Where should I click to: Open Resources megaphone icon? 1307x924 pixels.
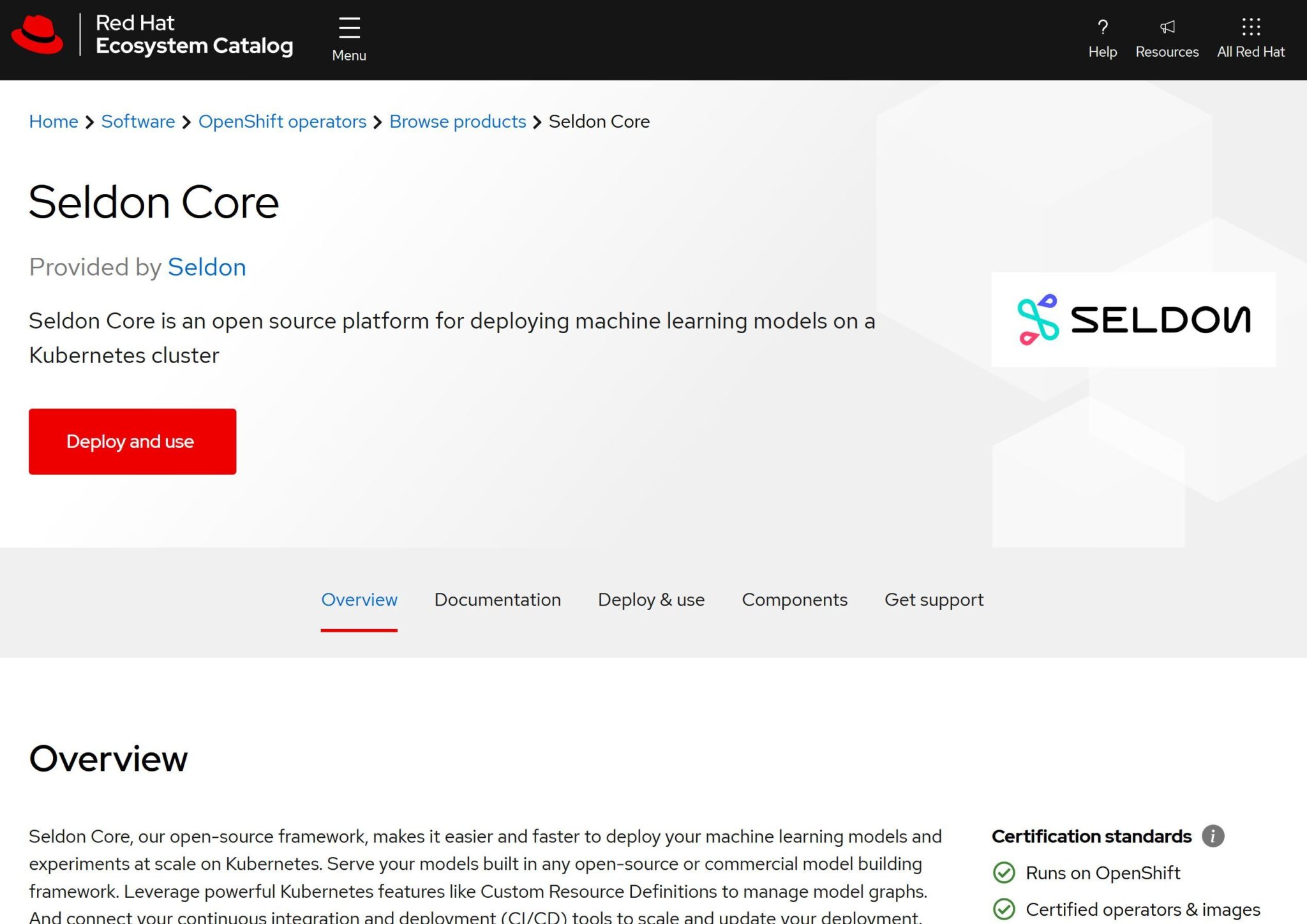coord(1167,27)
